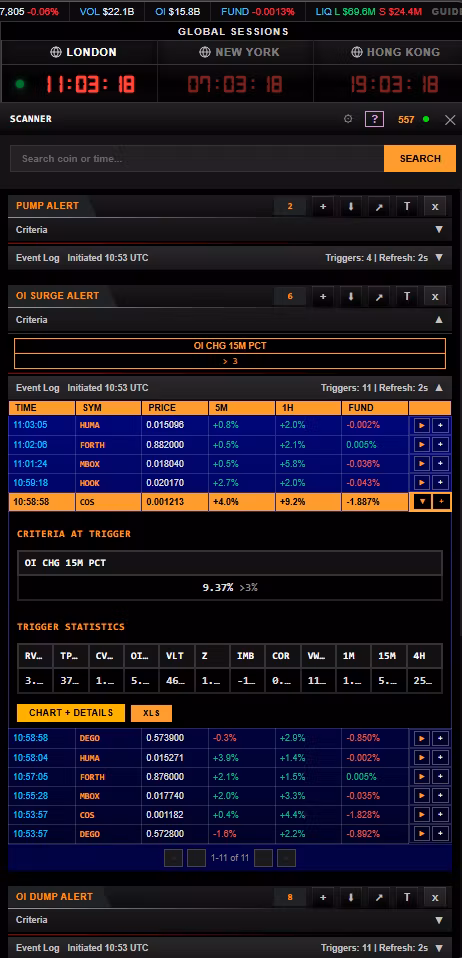Download OI Surge Alert data
The image size is (462, 958).
pos(351,296)
